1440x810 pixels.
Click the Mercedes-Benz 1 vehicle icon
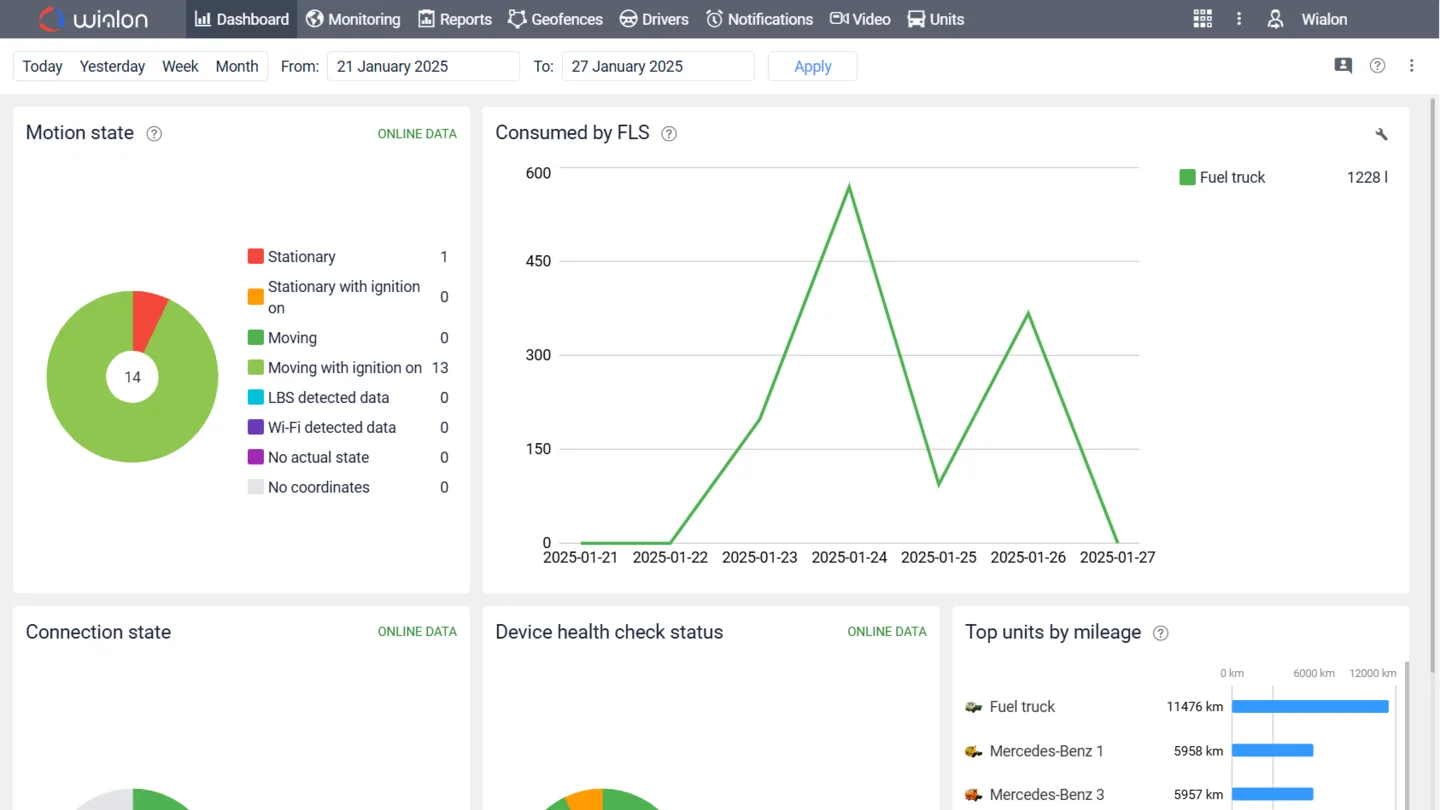pyautogui.click(x=973, y=751)
